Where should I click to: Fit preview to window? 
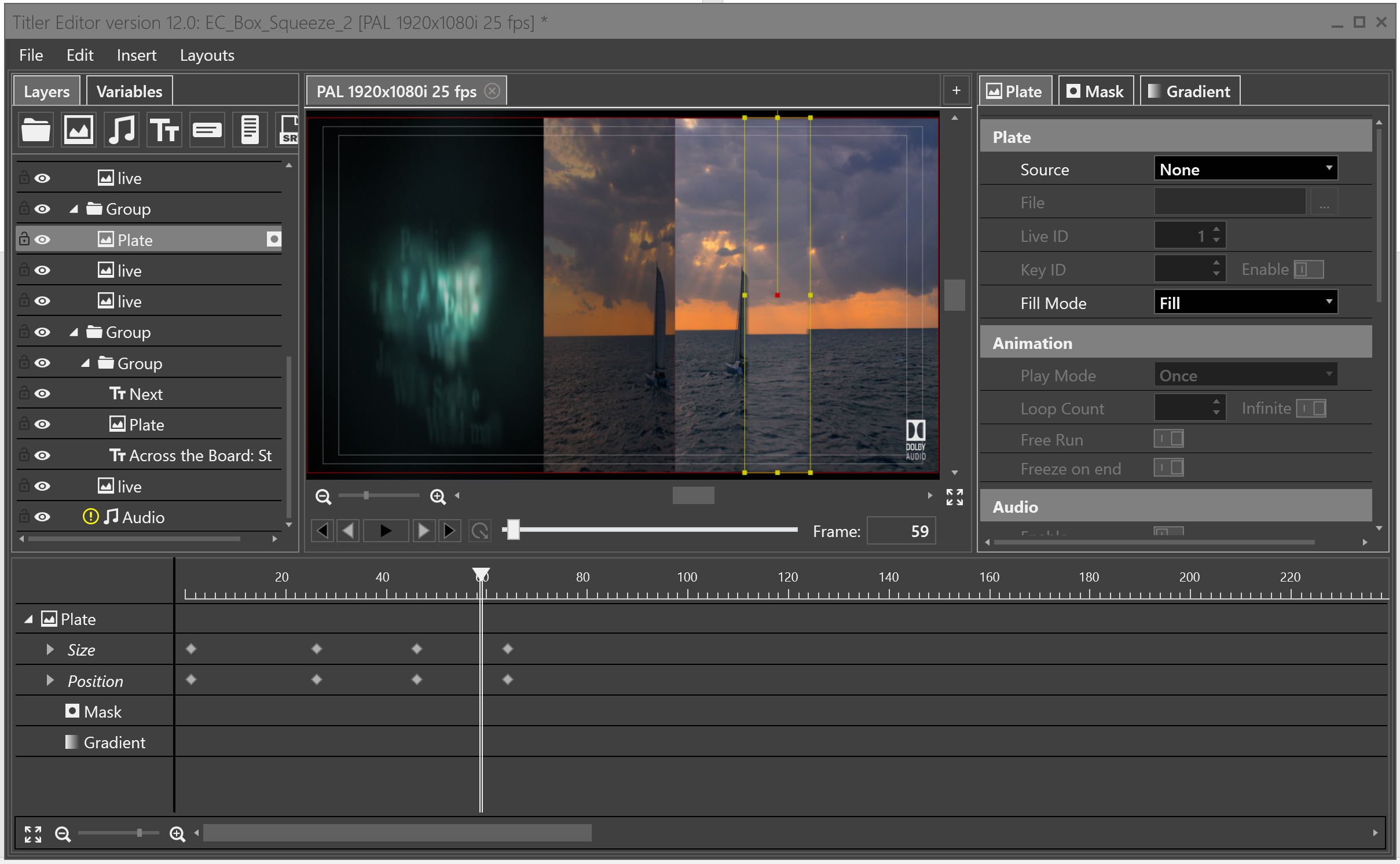(x=954, y=497)
